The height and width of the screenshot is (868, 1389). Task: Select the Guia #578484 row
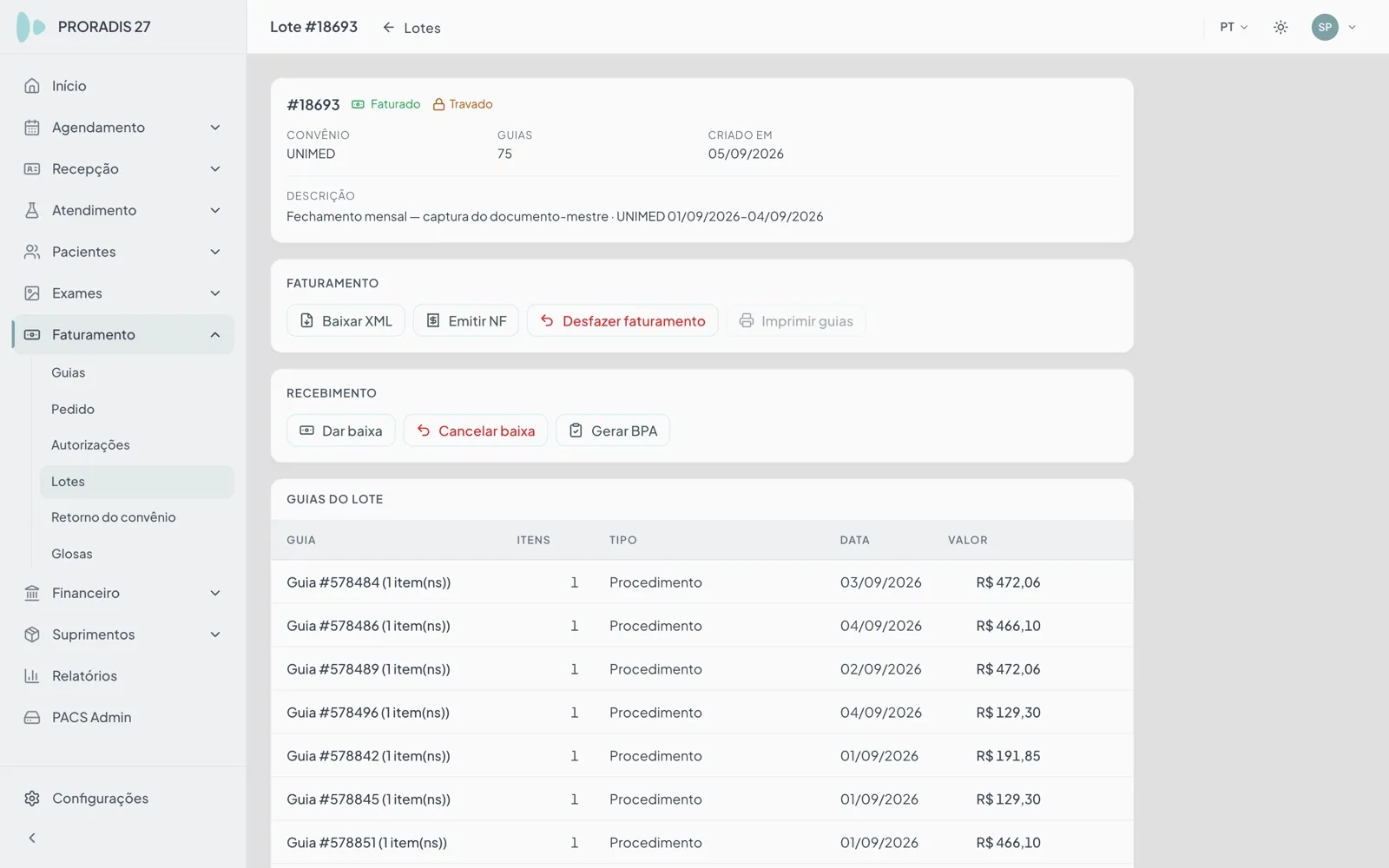click(x=701, y=582)
